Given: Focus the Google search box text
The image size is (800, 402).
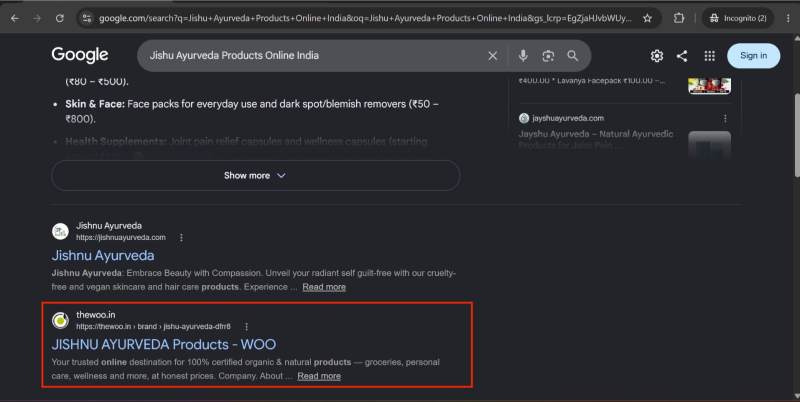Looking at the screenshot, I should [x=234, y=55].
